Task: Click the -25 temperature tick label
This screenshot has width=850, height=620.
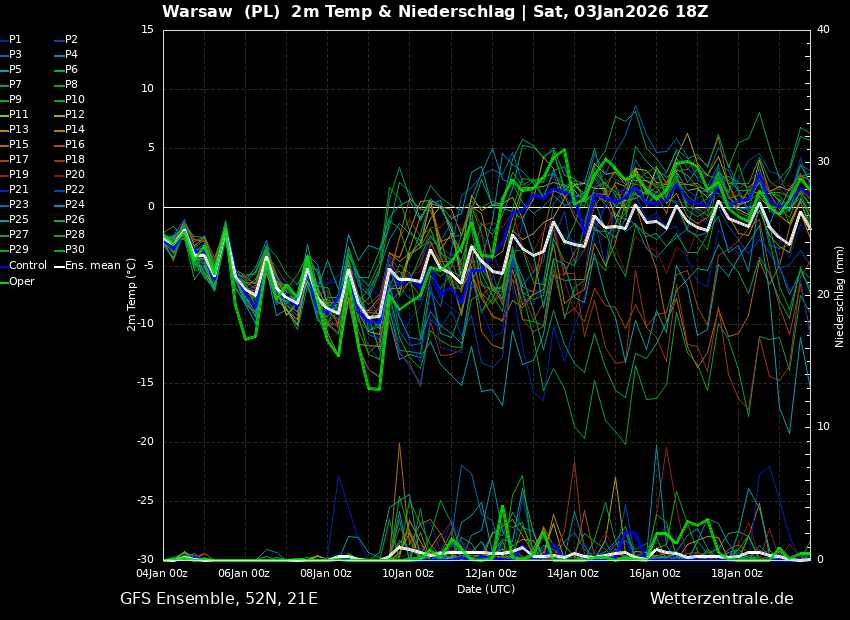Action: point(145,501)
